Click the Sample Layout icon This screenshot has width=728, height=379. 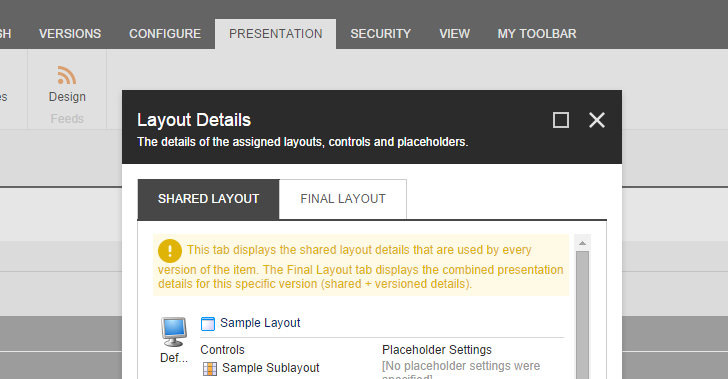(x=208, y=323)
